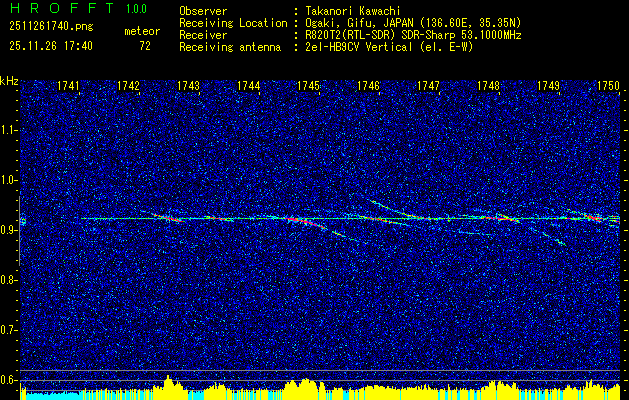Image resolution: width=629 pixels, height=400 pixels.
Task: Click the date 25.11.26 17:40
Action: [51, 46]
